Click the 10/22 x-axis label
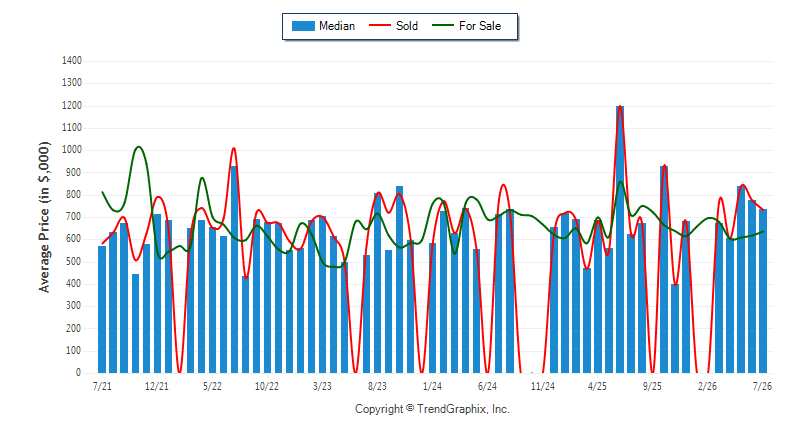Image resolution: width=800 pixels, height=434 pixels. (267, 386)
